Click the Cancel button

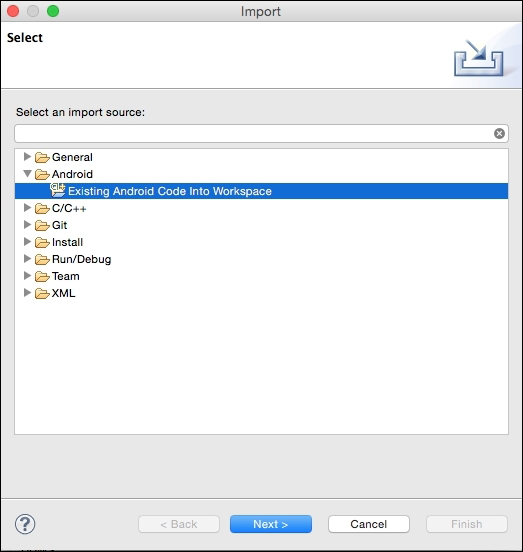click(x=368, y=524)
